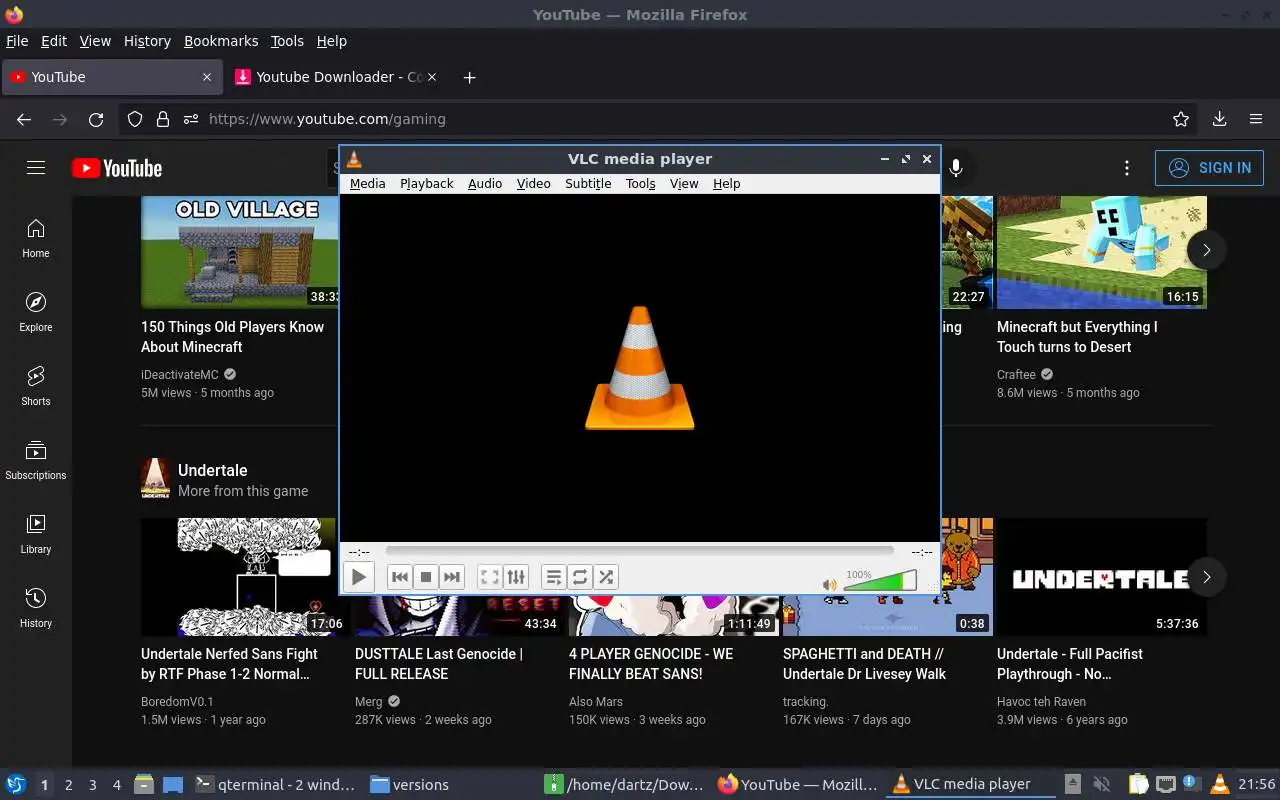Toggle VLC random shuffle
The image size is (1280, 800).
[x=606, y=577]
